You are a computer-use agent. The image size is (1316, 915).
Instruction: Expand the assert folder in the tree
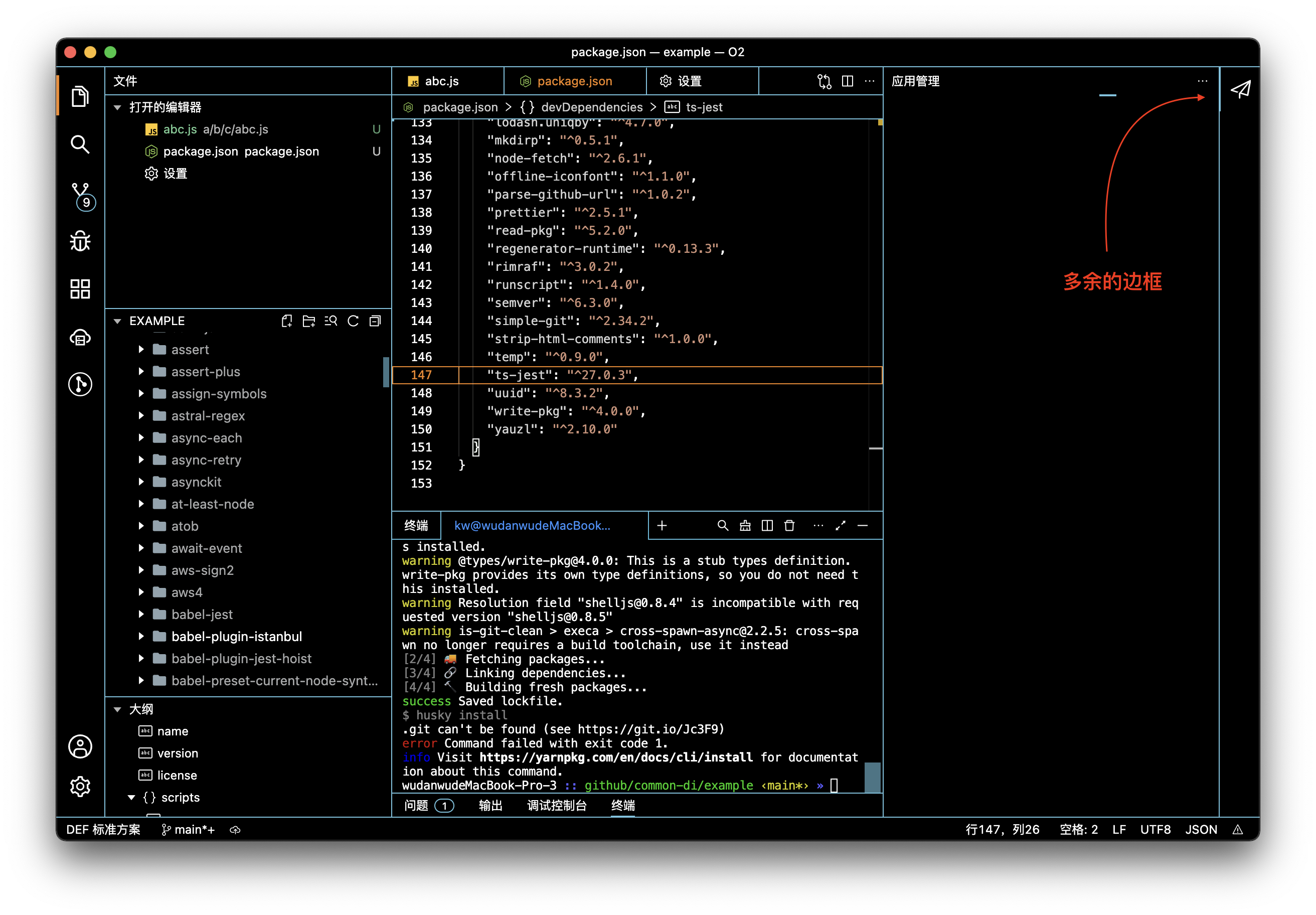pyautogui.click(x=141, y=349)
